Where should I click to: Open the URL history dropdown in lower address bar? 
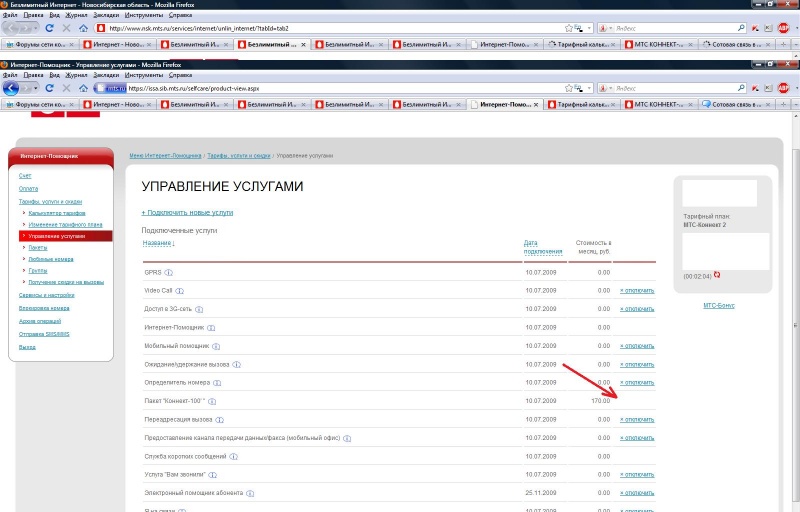coord(579,88)
